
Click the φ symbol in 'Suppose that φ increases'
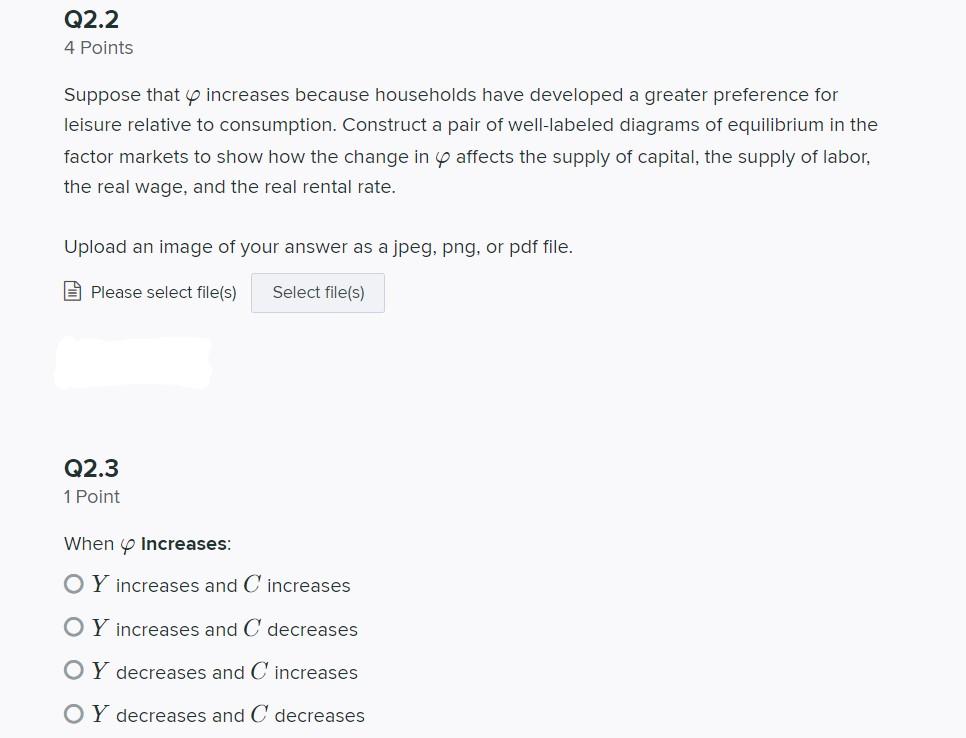[x=193, y=96]
